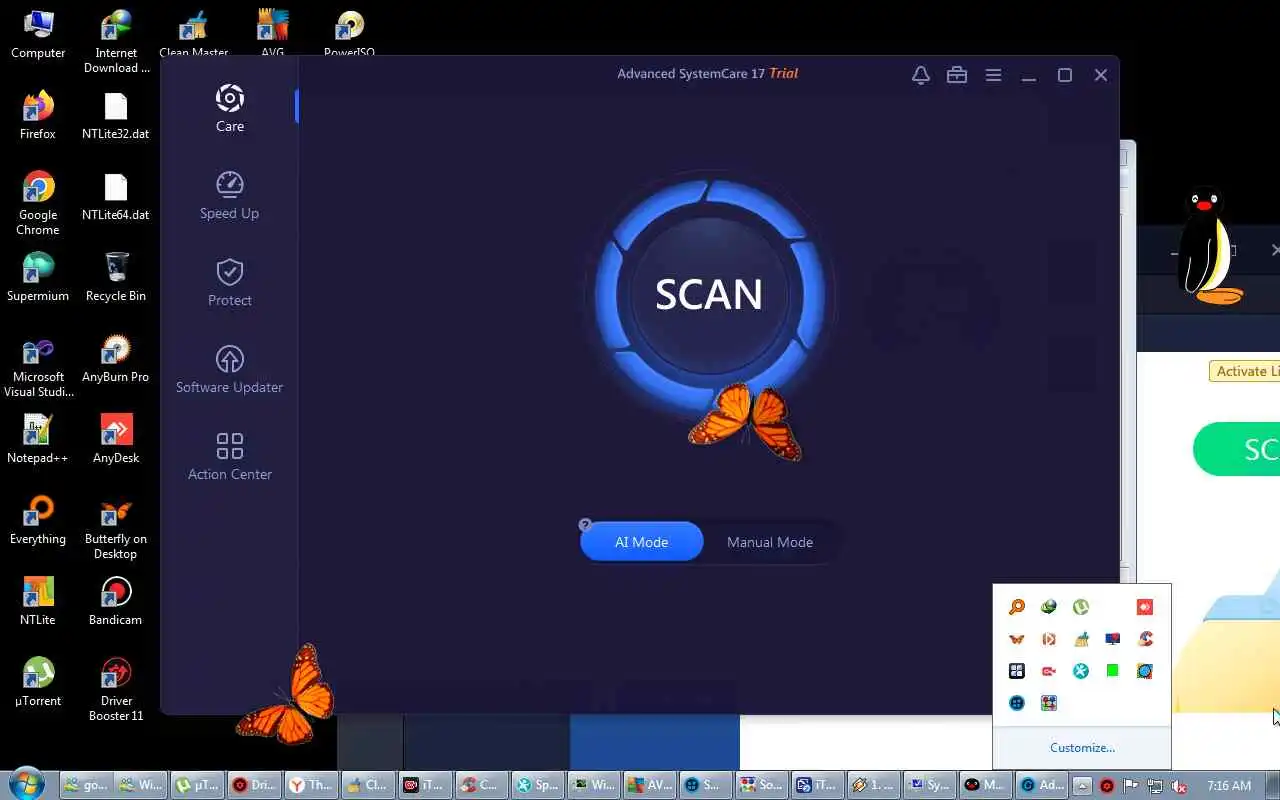
Task: Click dark four-window-panes tray icon
Action: [x=1017, y=671]
